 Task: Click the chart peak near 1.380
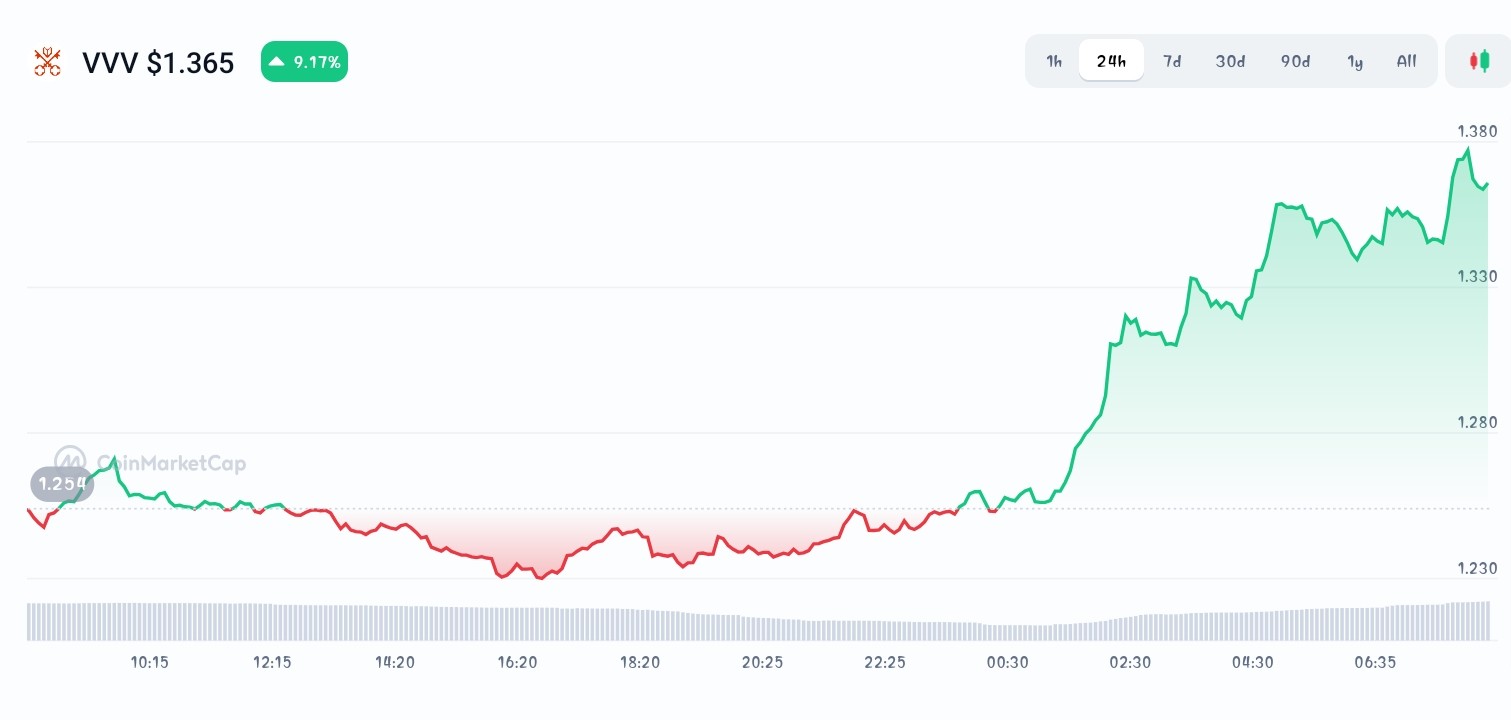coord(1468,149)
